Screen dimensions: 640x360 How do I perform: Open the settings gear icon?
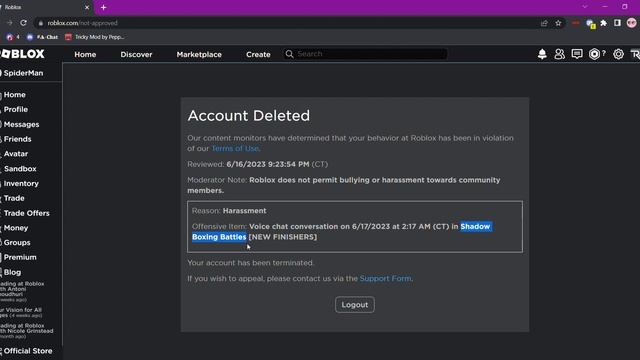(x=618, y=54)
